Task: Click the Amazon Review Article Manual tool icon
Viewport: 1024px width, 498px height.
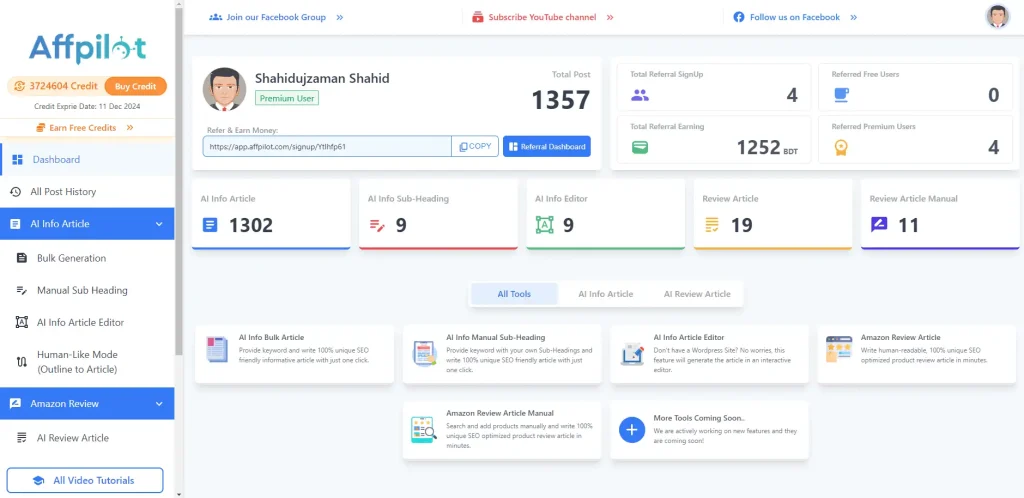Action: 423,429
